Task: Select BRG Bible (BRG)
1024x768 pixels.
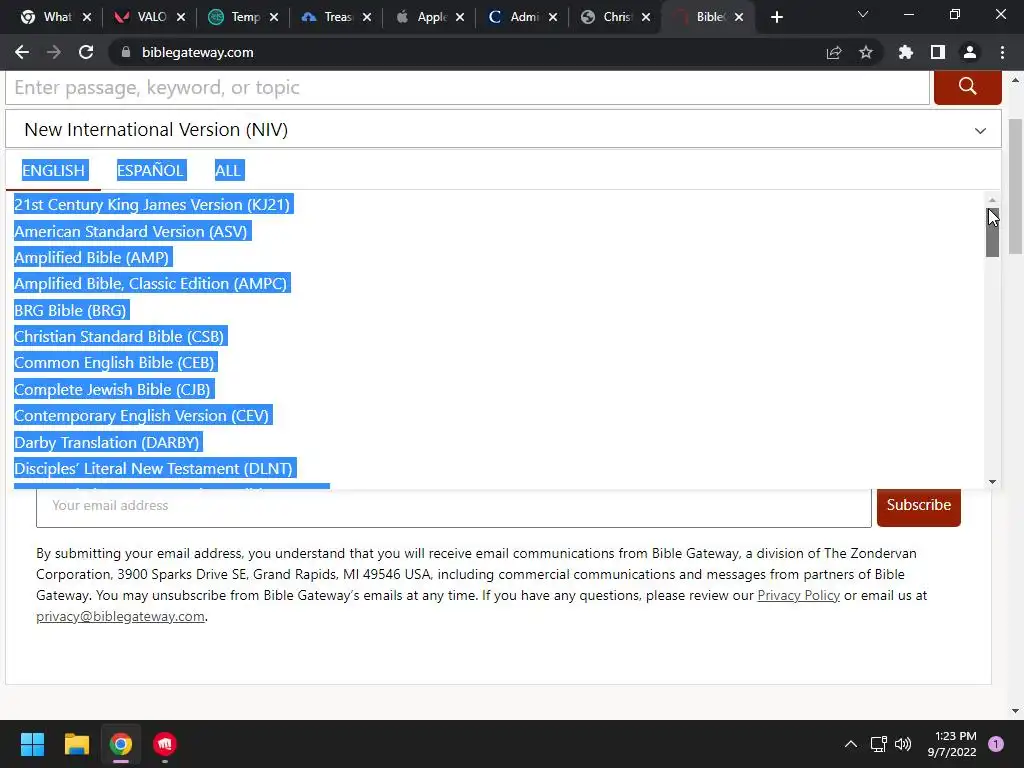Action: 70,310
